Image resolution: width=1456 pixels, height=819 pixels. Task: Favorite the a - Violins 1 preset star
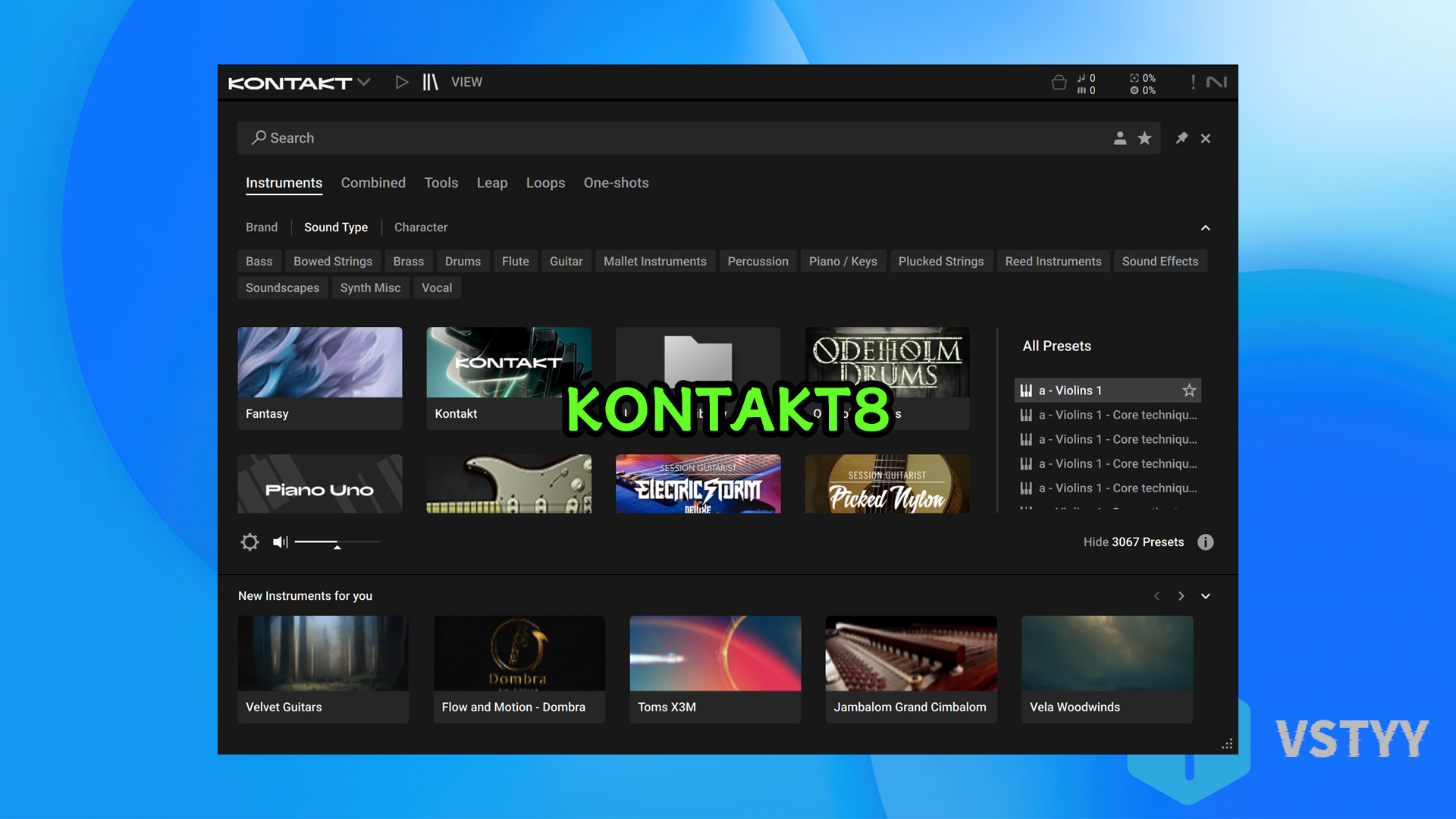[1189, 390]
